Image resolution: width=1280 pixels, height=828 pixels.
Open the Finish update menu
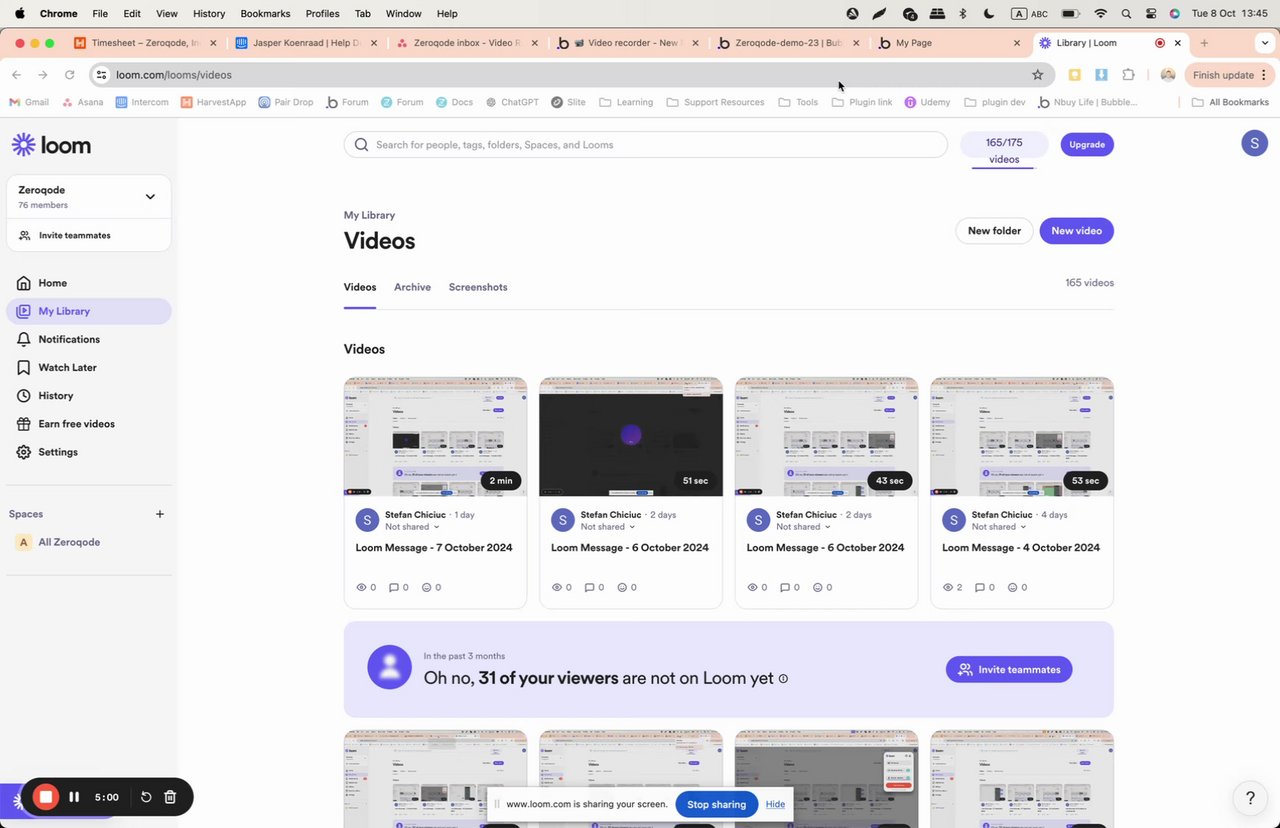click(1229, 75)
